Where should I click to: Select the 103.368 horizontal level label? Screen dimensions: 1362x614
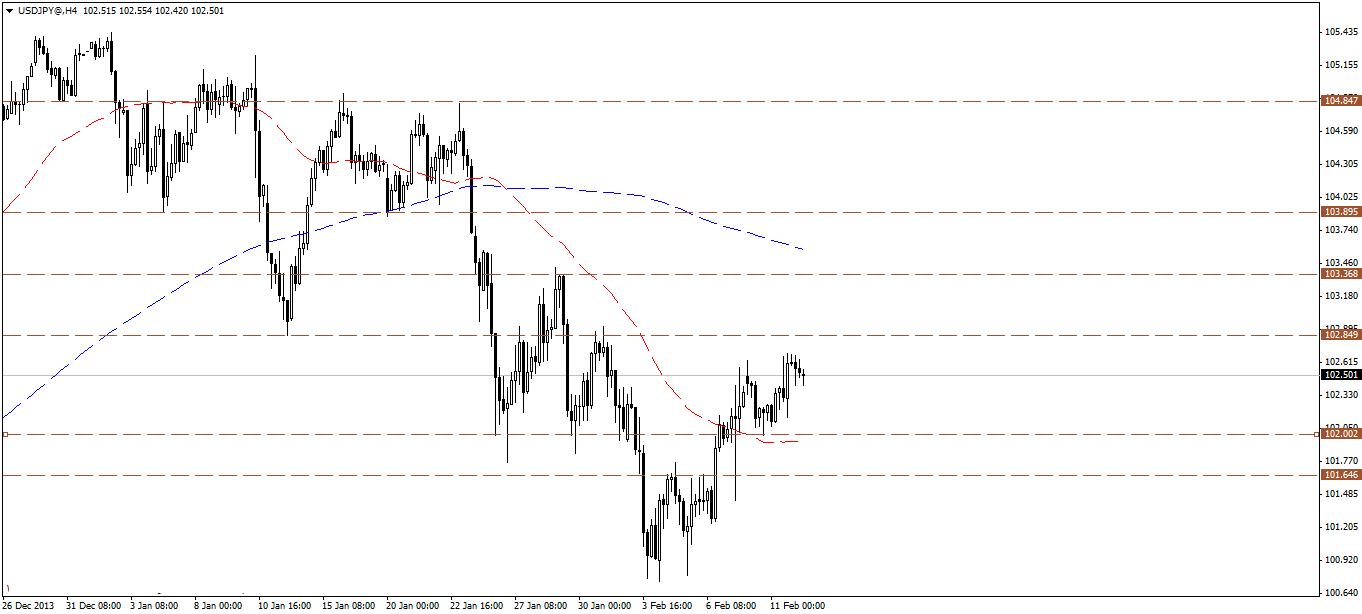coord(1340,274)
